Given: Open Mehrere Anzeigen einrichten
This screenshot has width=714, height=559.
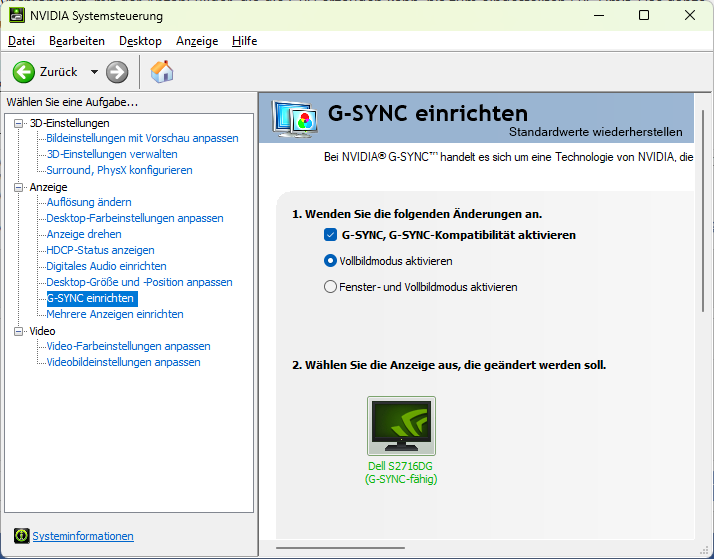Looking at the screenshot, I should [115, 314].
